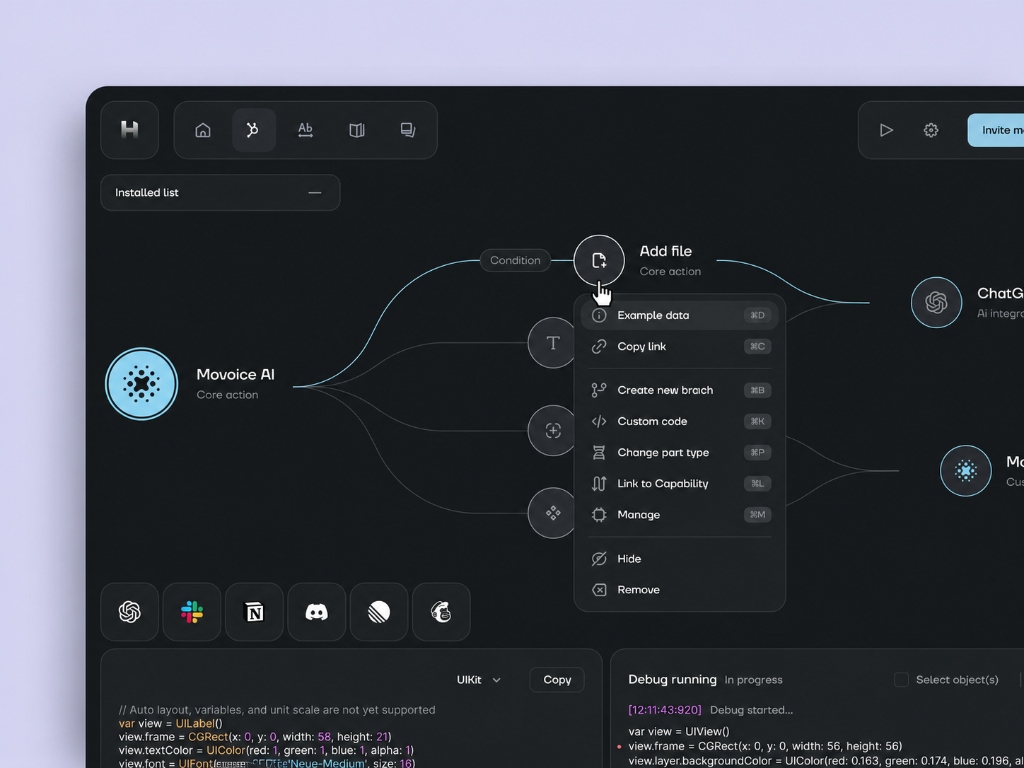Select the workflow branch toolbar icon
The image size is (1024, 768).
coord(253,130)
